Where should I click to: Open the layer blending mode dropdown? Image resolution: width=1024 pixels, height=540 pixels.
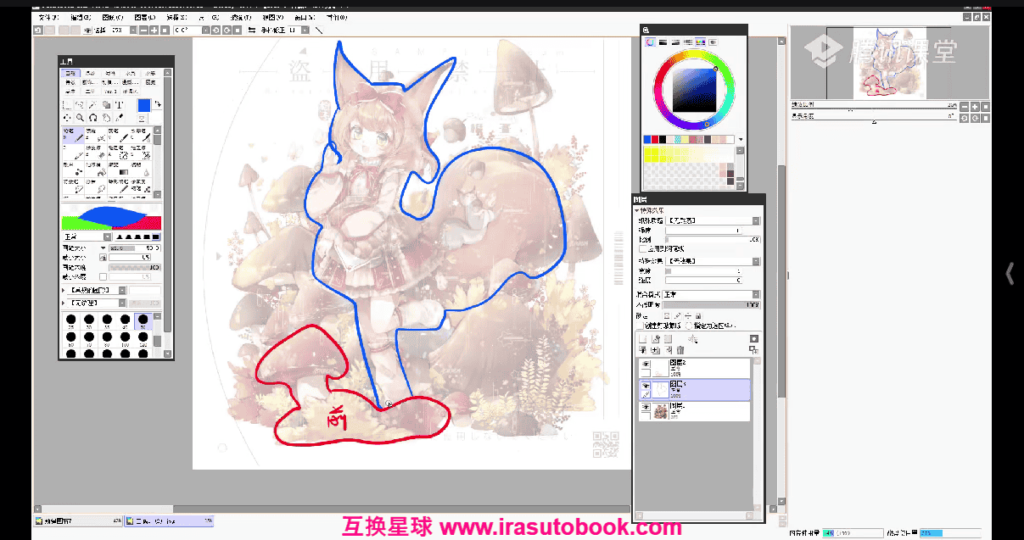pos(711,294)
